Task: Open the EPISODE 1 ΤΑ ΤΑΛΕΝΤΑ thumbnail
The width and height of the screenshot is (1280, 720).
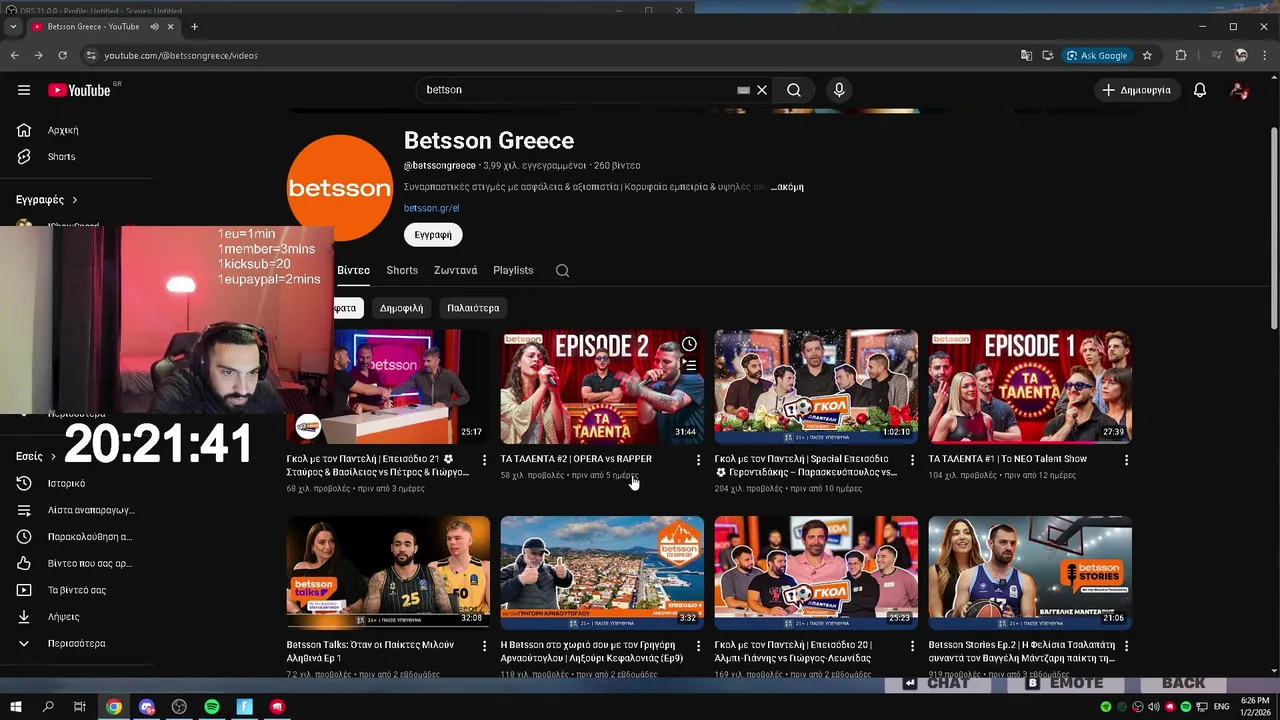Action: point(1030,386)
